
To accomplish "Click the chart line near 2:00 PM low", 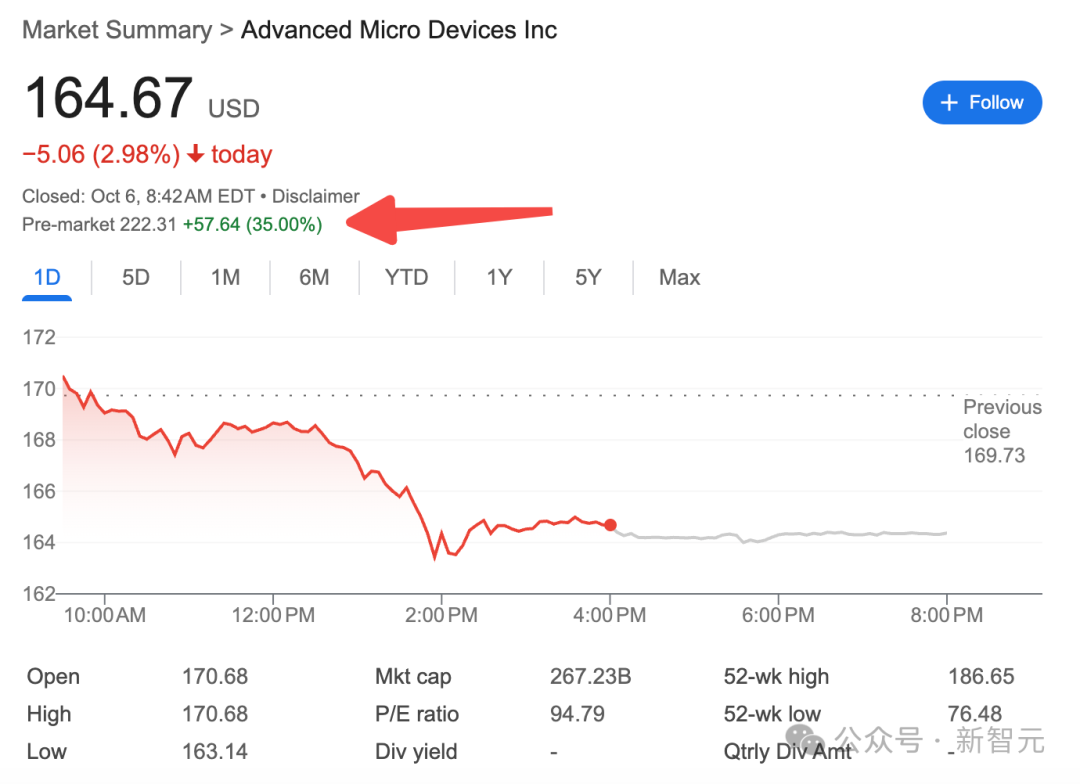I will click(x=435, y=556).
